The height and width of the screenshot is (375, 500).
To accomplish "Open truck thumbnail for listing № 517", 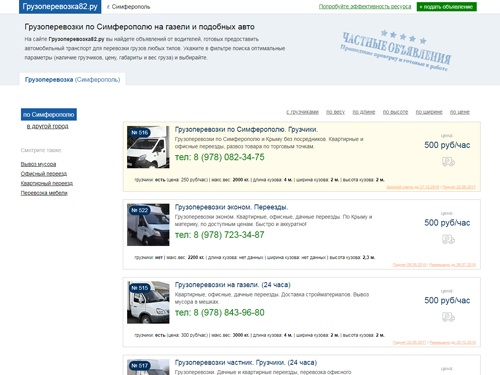I will pos(148,367).
